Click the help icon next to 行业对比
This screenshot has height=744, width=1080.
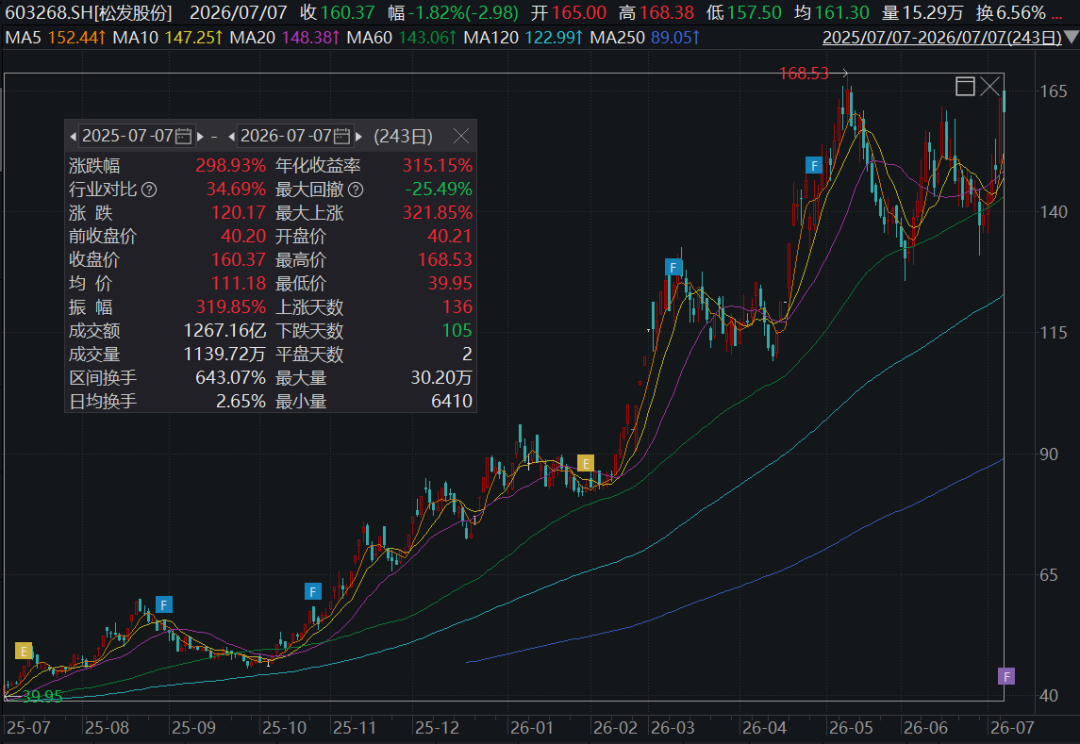coord(149,189)
